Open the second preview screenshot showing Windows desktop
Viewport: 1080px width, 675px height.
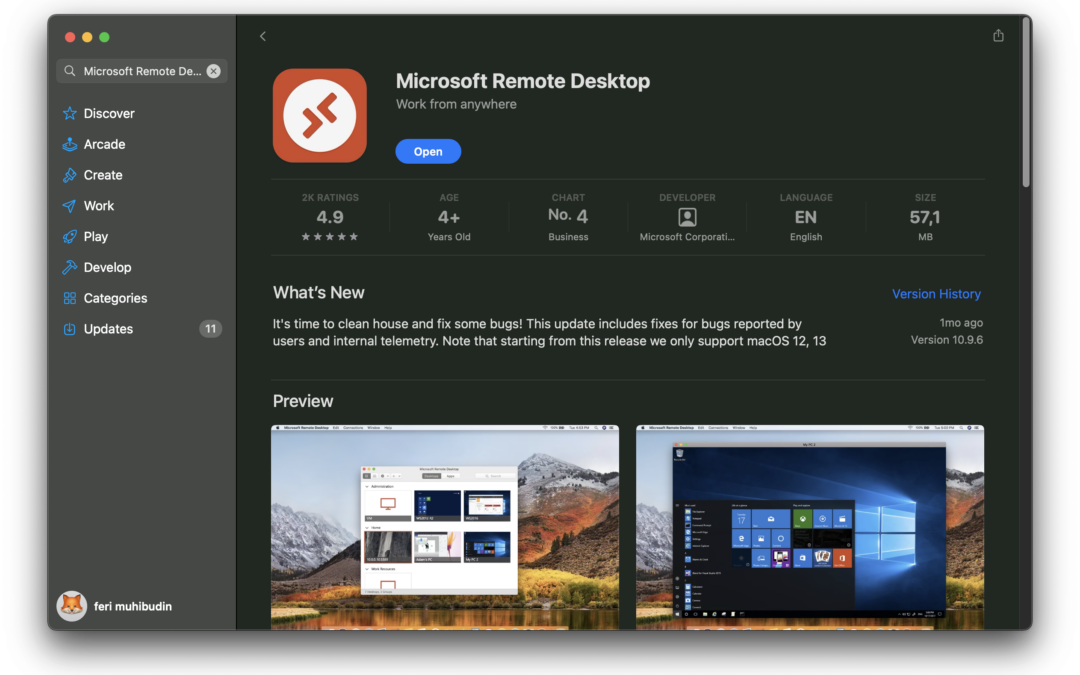point(810,528)
